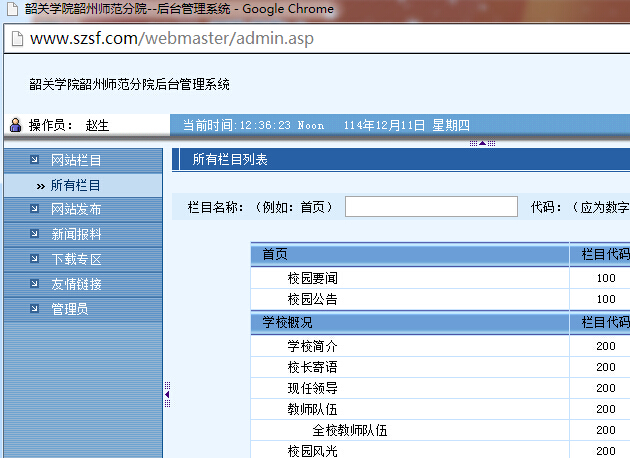Focus the 栏目名称 text input field
Viewport: 630px width, 458px height.
click(431, 207)
